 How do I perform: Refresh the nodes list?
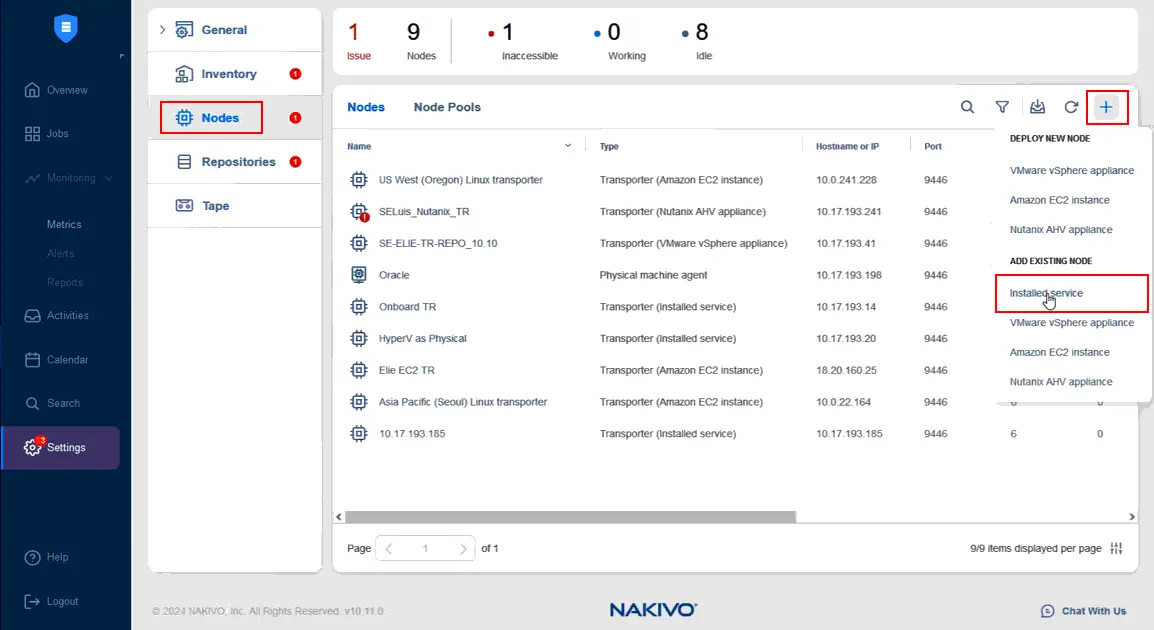1071,107
